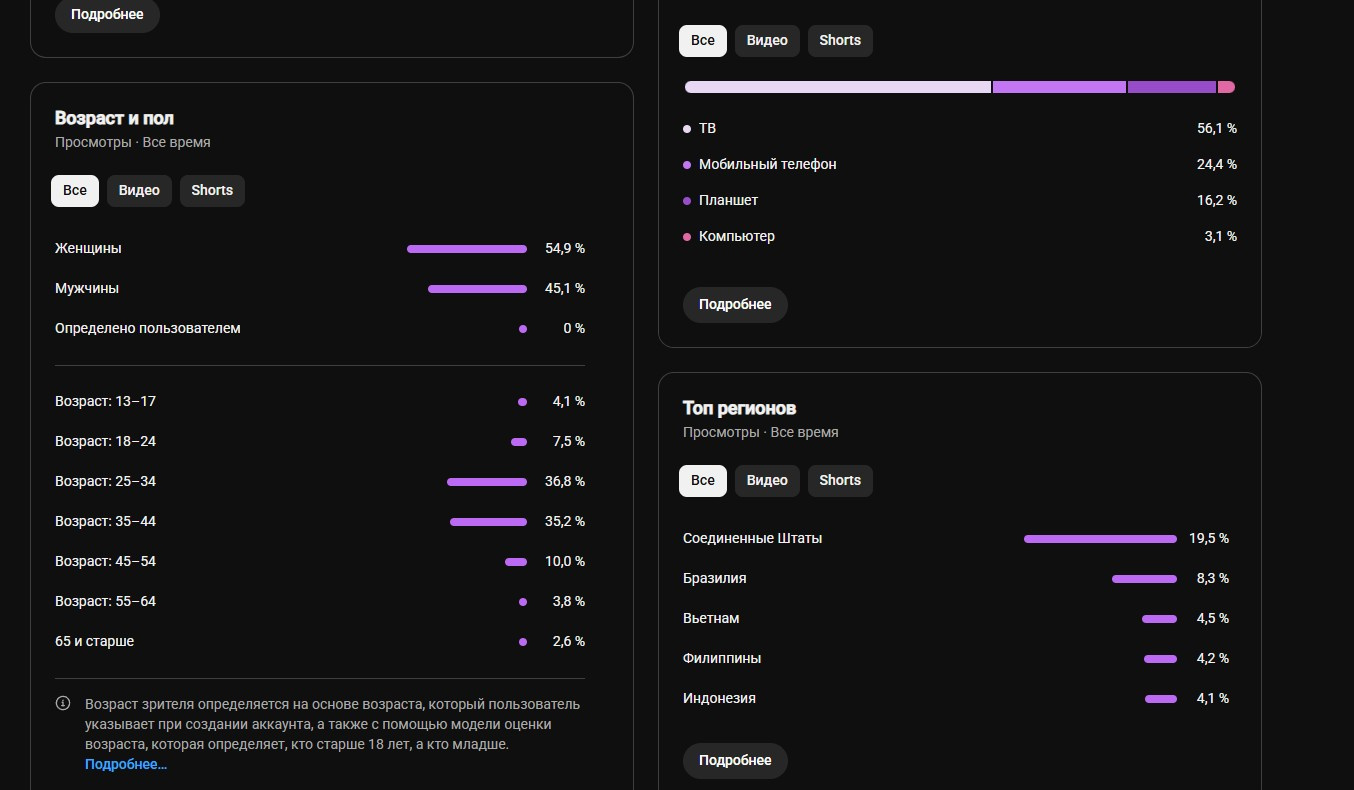Click the Соединенные Штаты region bar
Viewport: 1354px width, 790px height.
click(x=1100, y=539)
